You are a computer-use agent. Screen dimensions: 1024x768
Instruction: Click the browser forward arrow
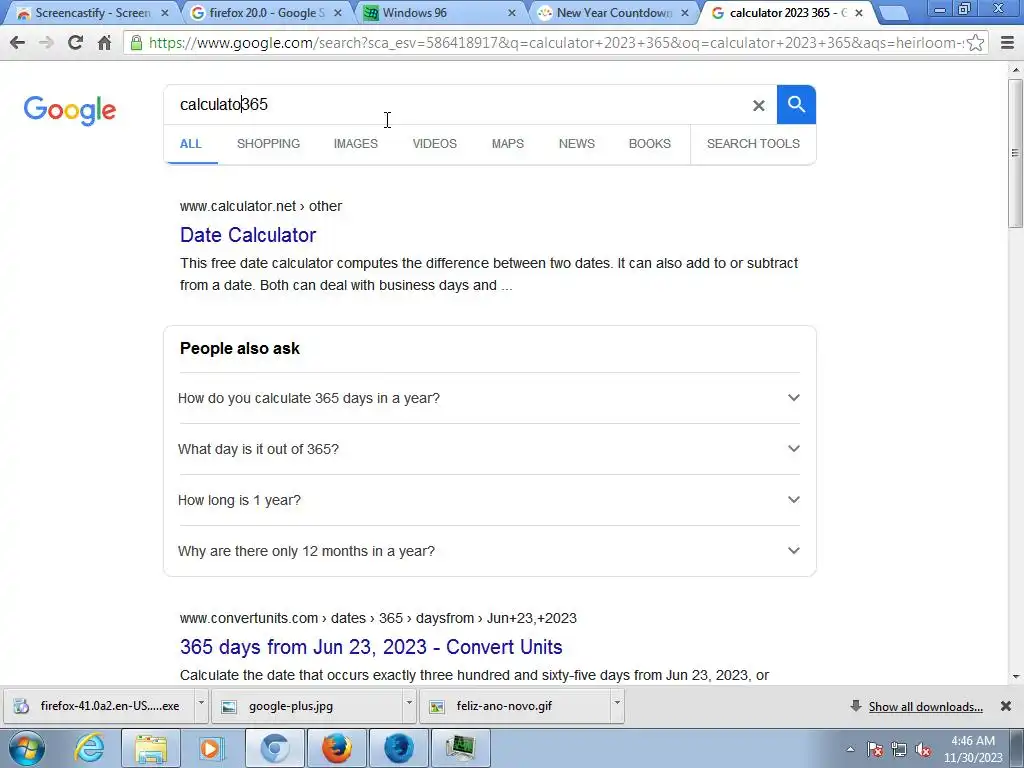[46, 43]
